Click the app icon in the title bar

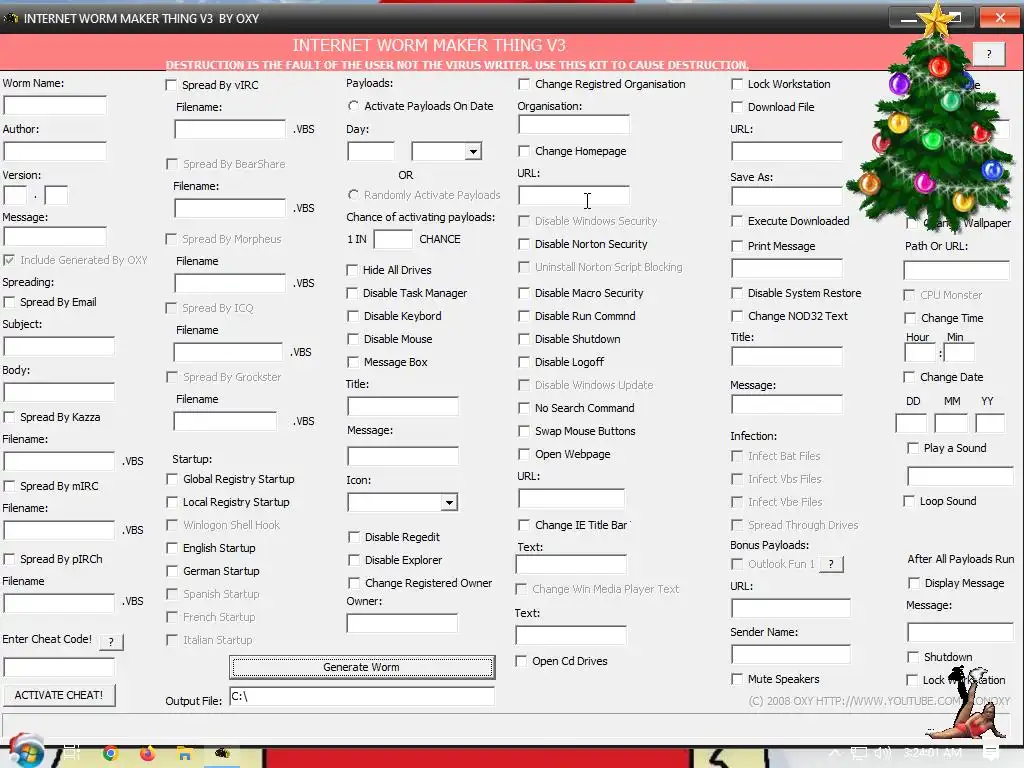click(x=10, y=18)
